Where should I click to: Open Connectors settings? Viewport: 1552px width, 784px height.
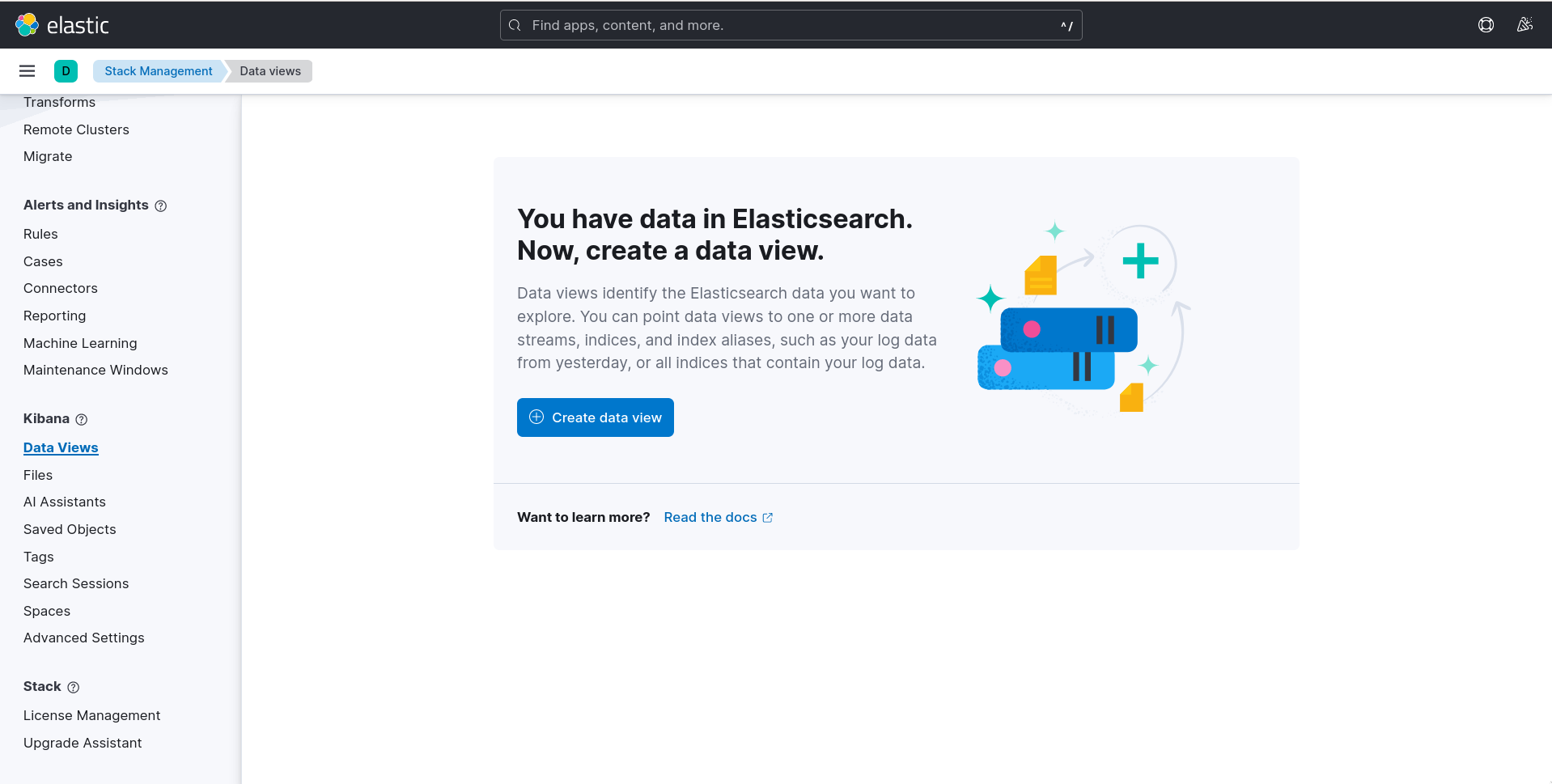(x=61, y=288)
